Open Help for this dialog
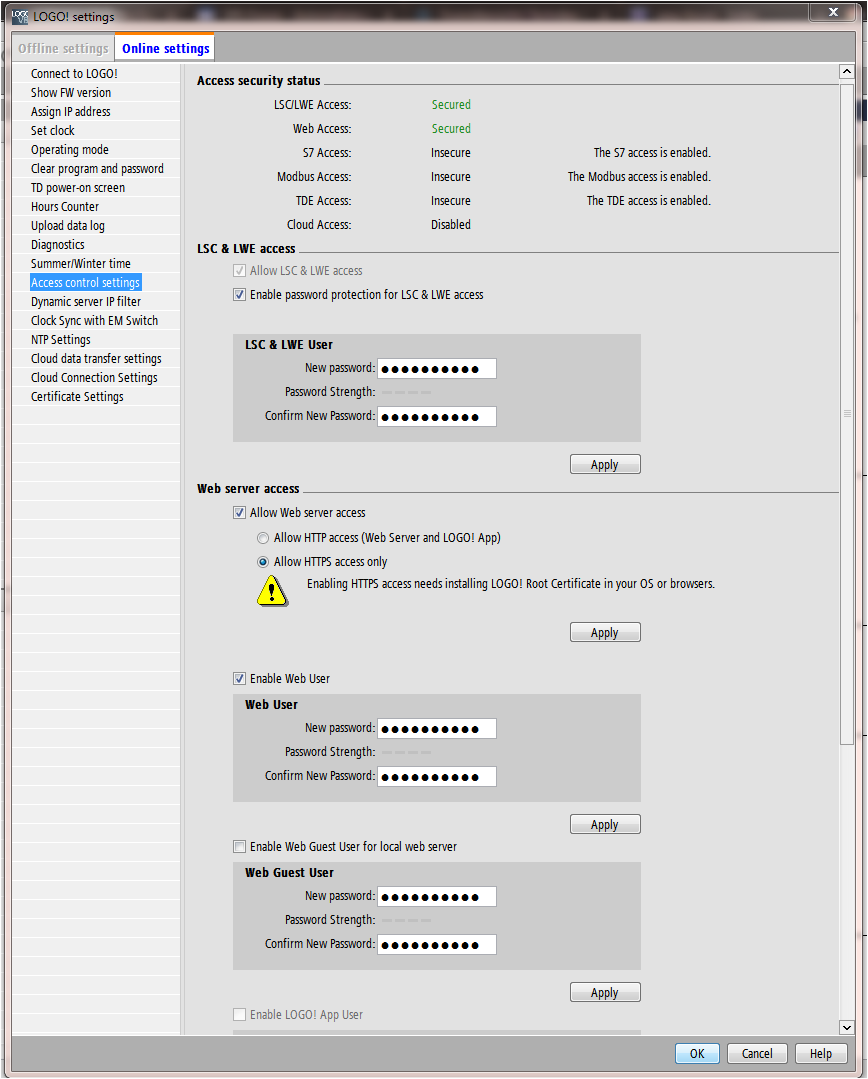868x1079 pixels. pyautogui.click(x=821, y=1054)
